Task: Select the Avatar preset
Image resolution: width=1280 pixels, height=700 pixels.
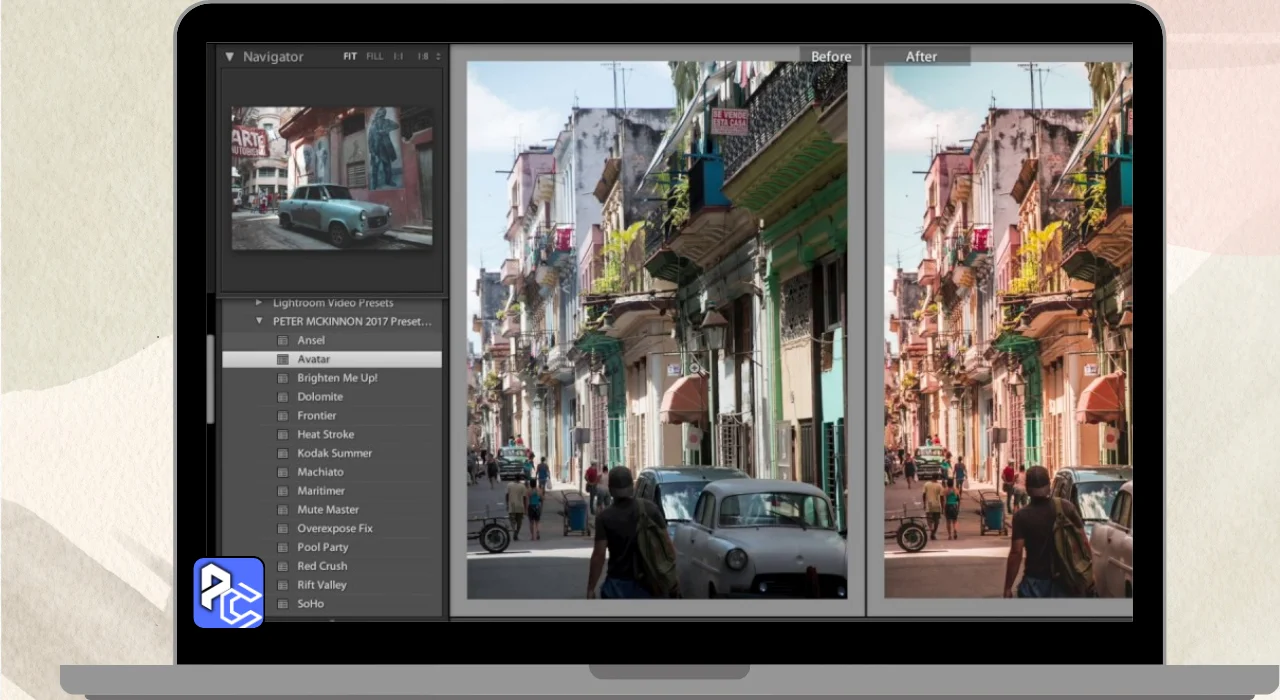Action: tap(313, 359)
